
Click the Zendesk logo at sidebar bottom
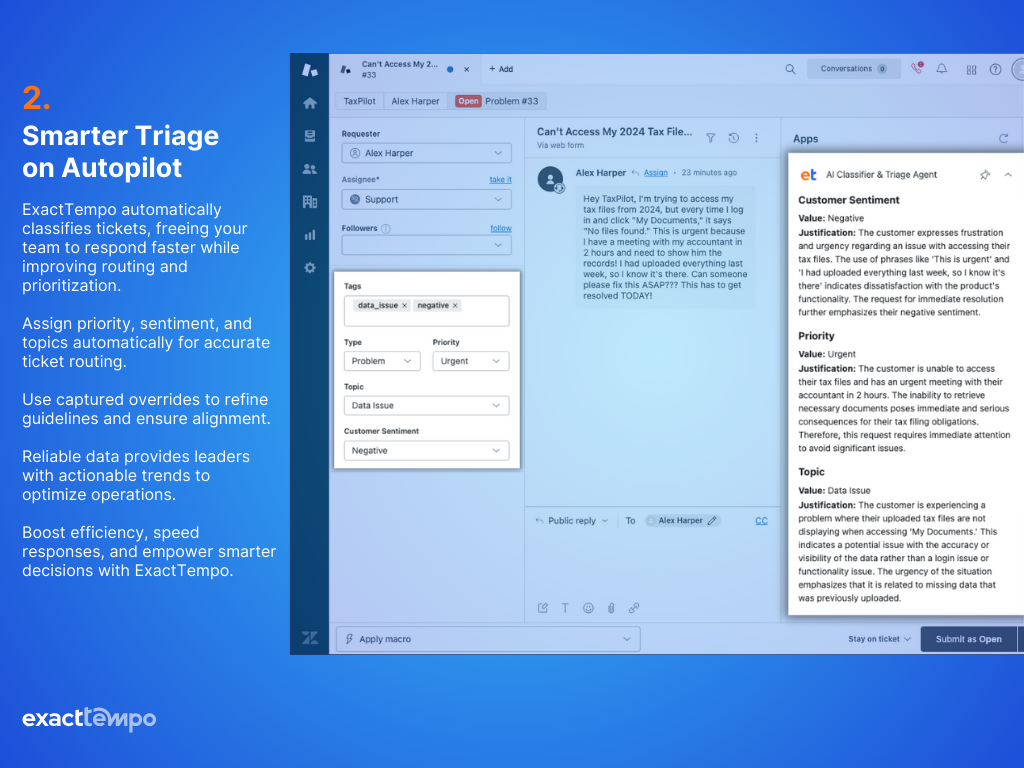(310, 638)
